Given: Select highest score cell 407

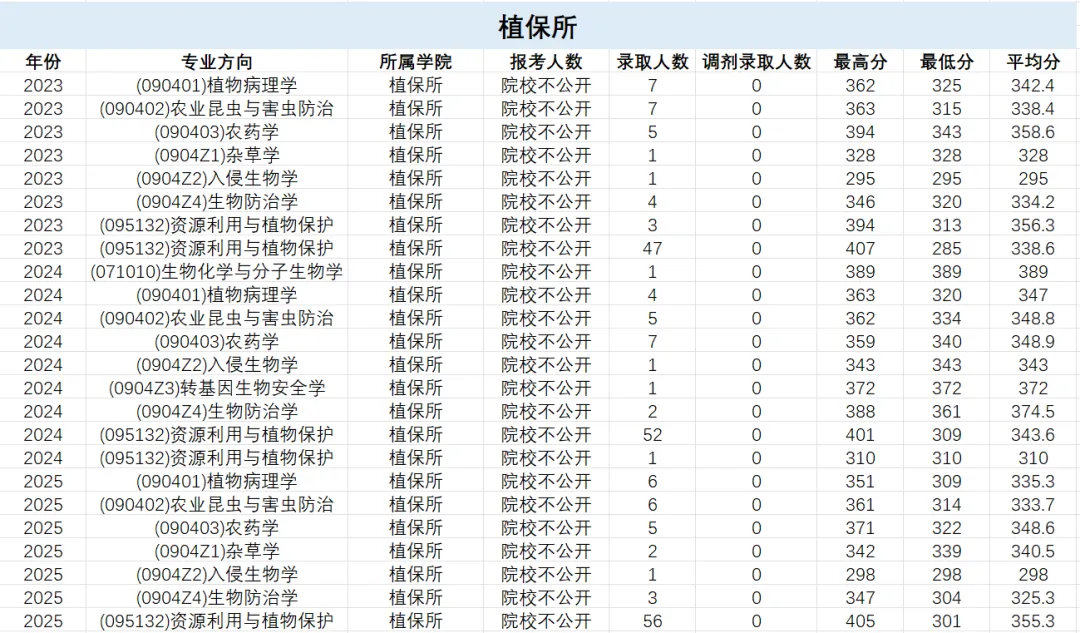Looking at the screenshot, I should [x=860, y=248].
